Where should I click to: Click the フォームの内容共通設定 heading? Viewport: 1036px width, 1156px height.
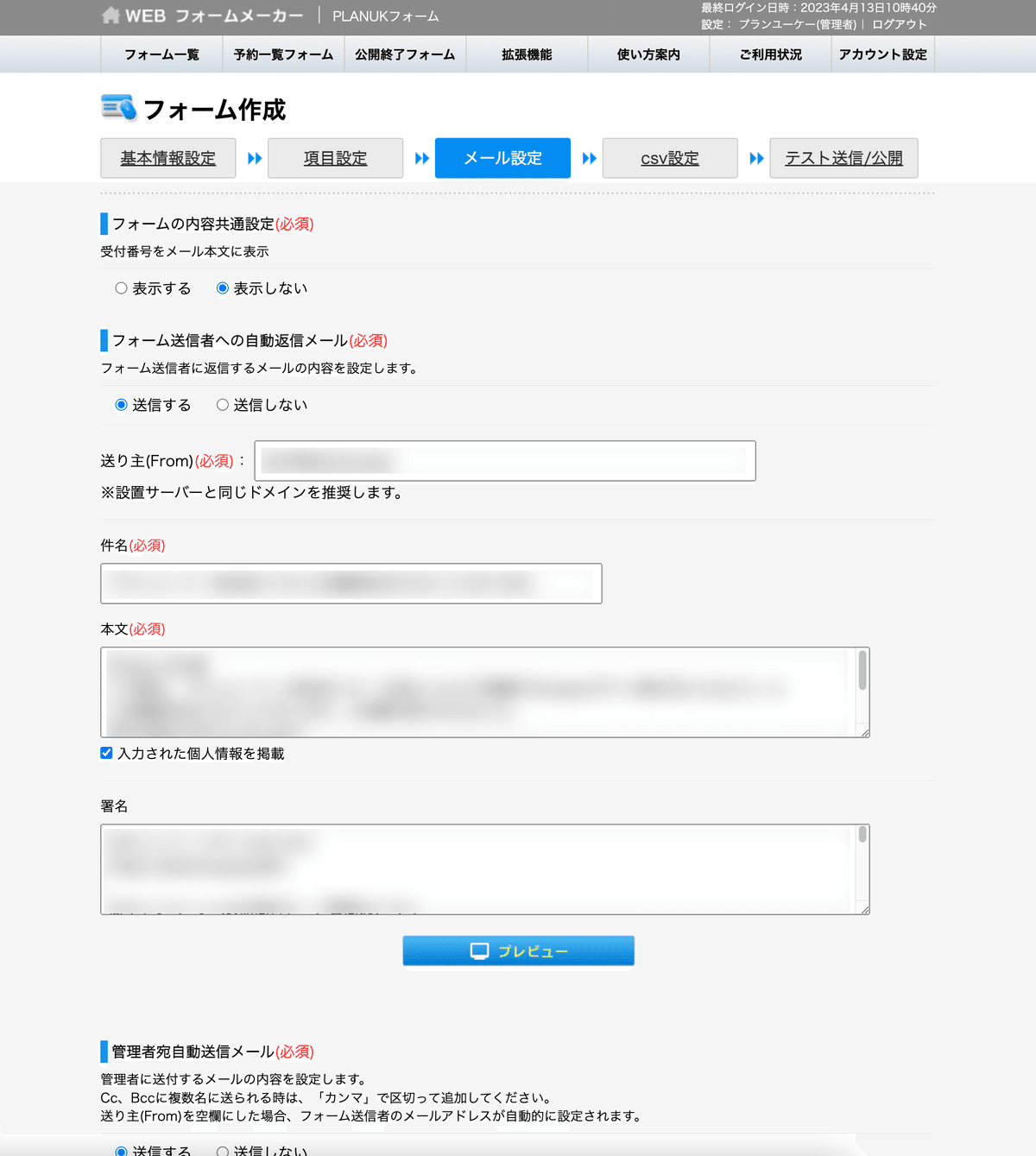(x=193, y=224)
